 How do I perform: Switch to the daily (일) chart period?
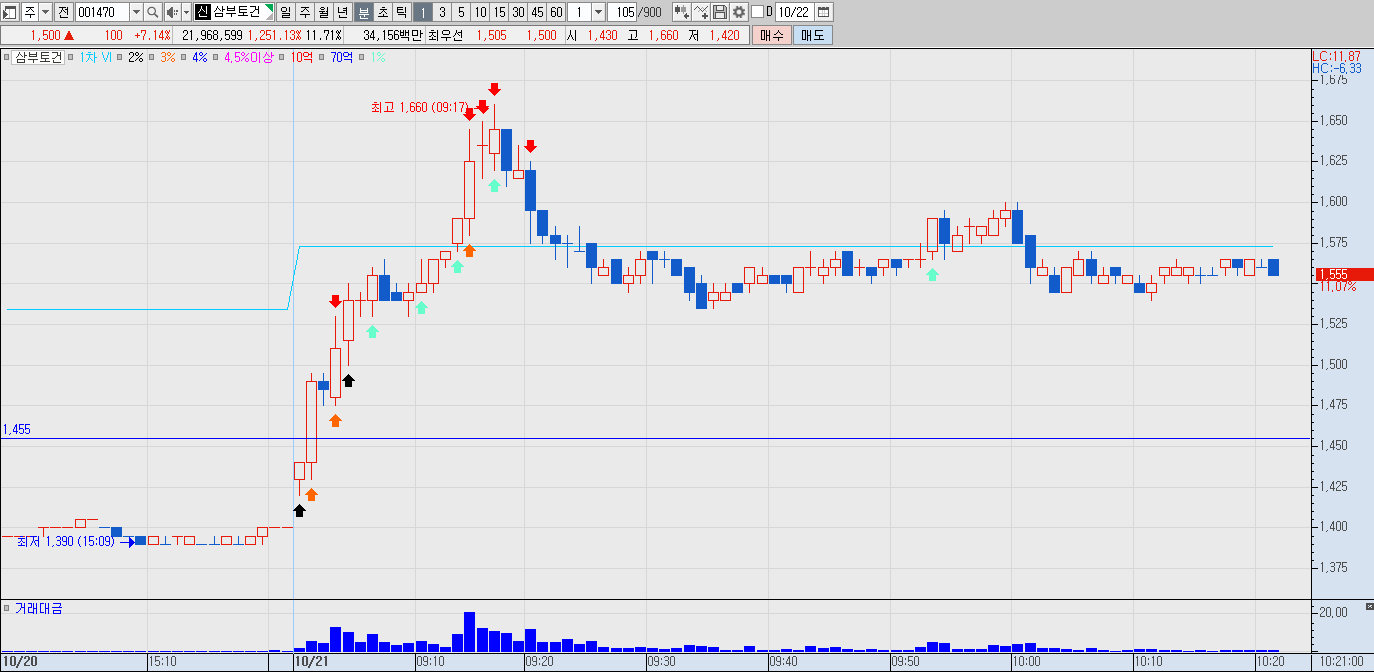coord(286,12)
